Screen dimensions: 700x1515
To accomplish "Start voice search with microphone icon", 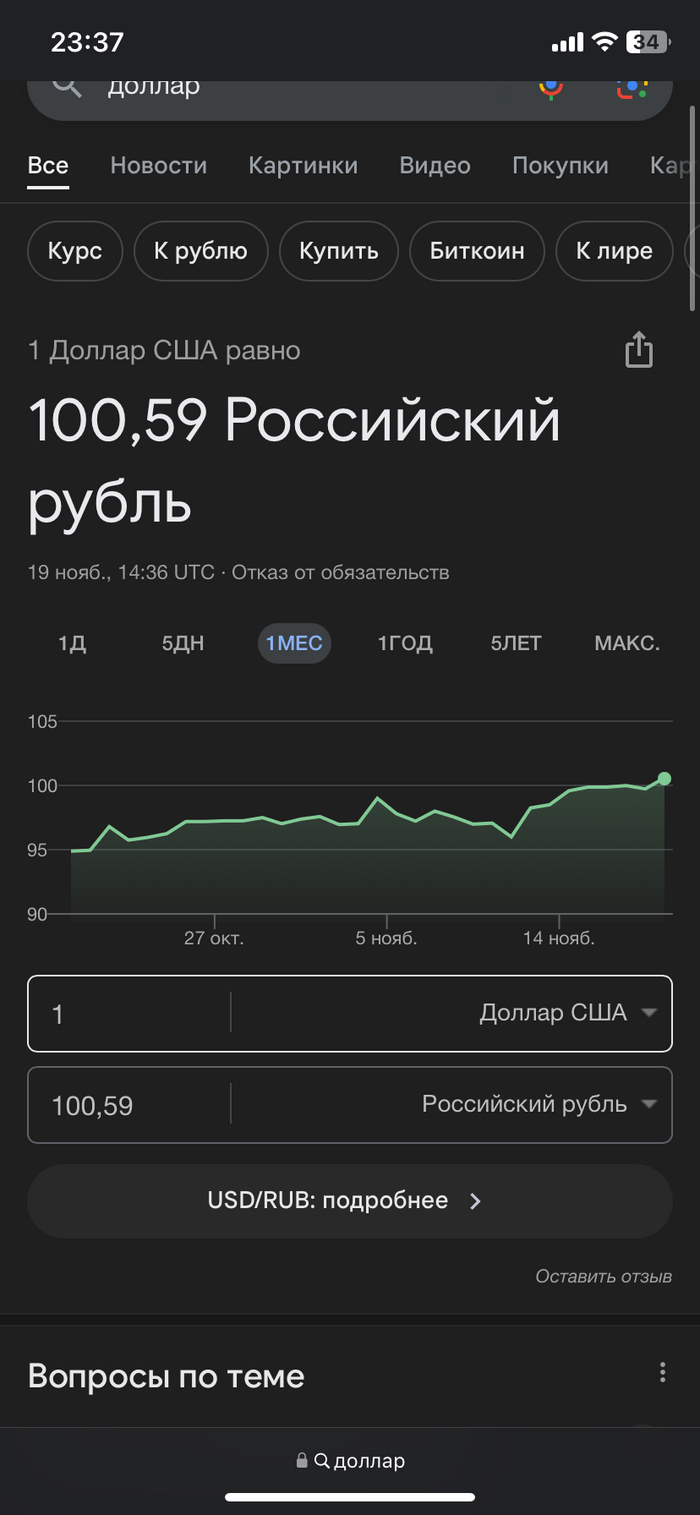I will pos(550,86).
